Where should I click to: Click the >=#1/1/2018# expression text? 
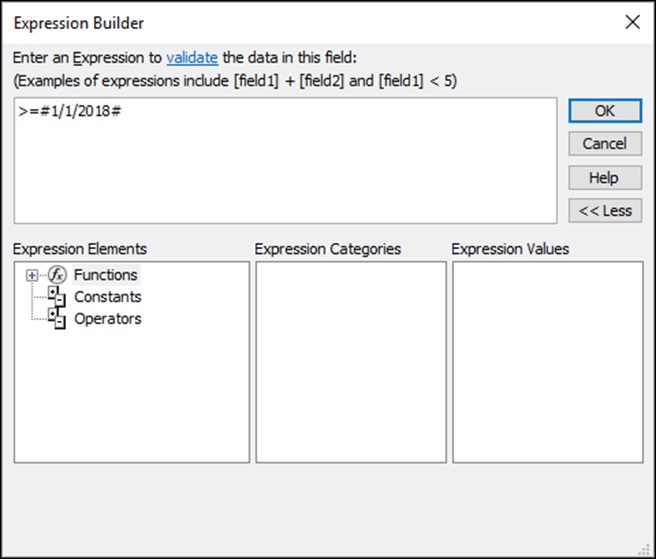[x=70, y=111]
